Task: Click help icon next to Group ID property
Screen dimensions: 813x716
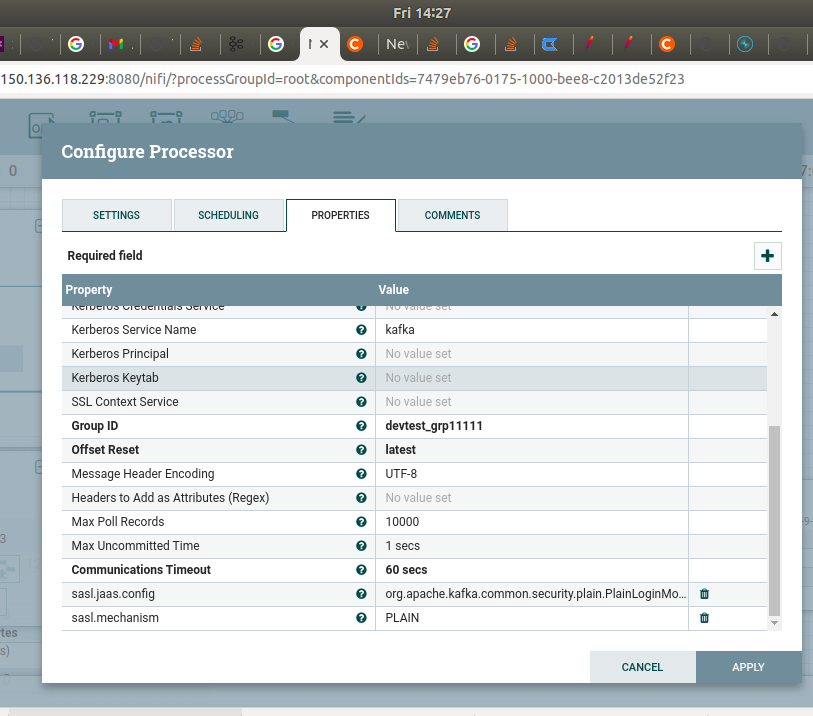Action: tap(361, 426)
